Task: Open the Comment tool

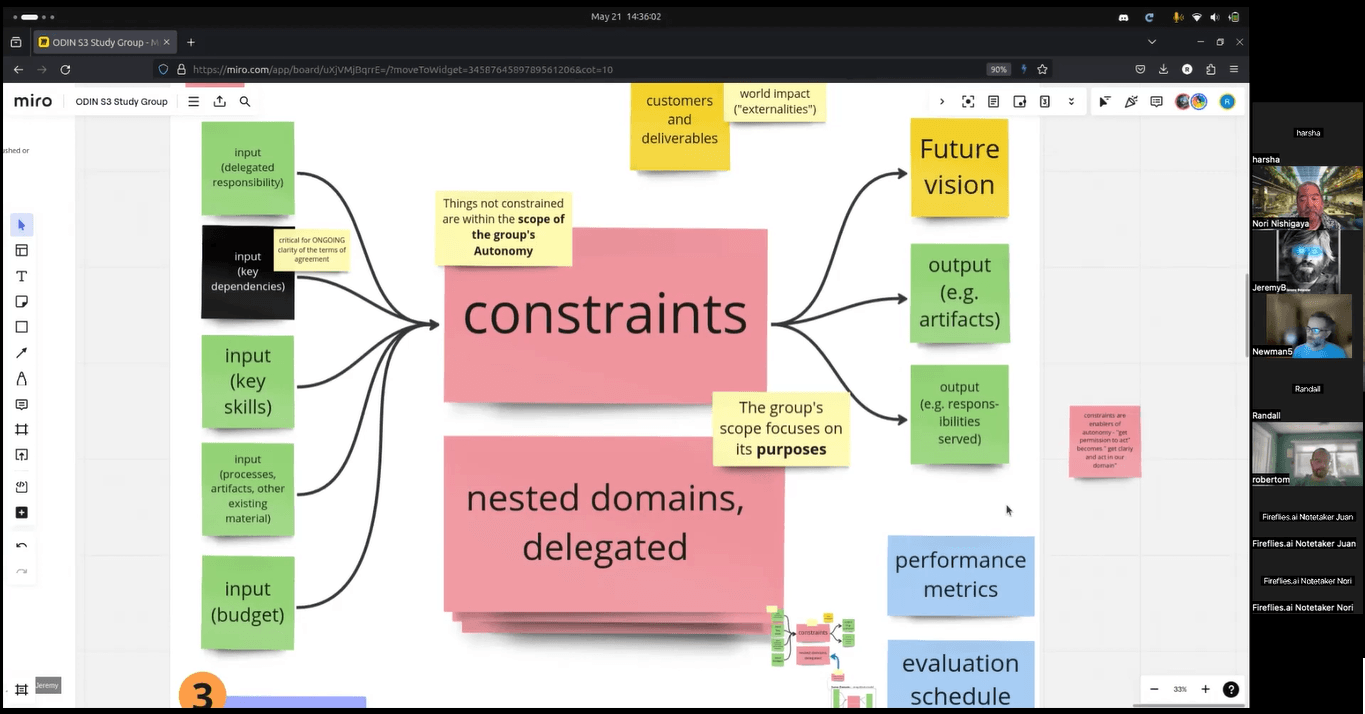Action: point(21,404)
